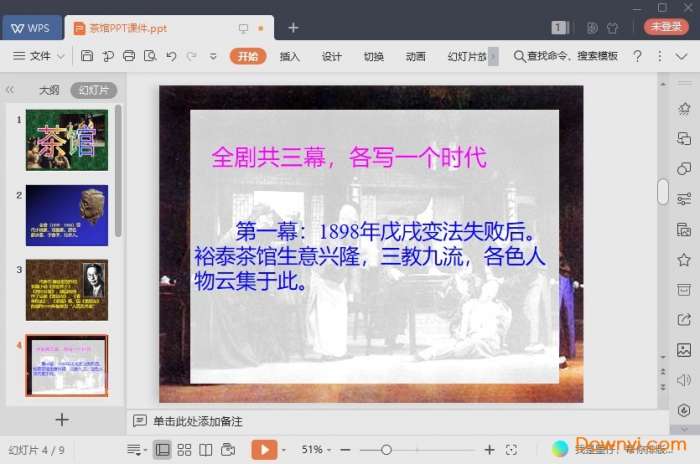The image size is (700, 464).
Task: Click the 未登录 login button
Action: (x=666, y=27)
